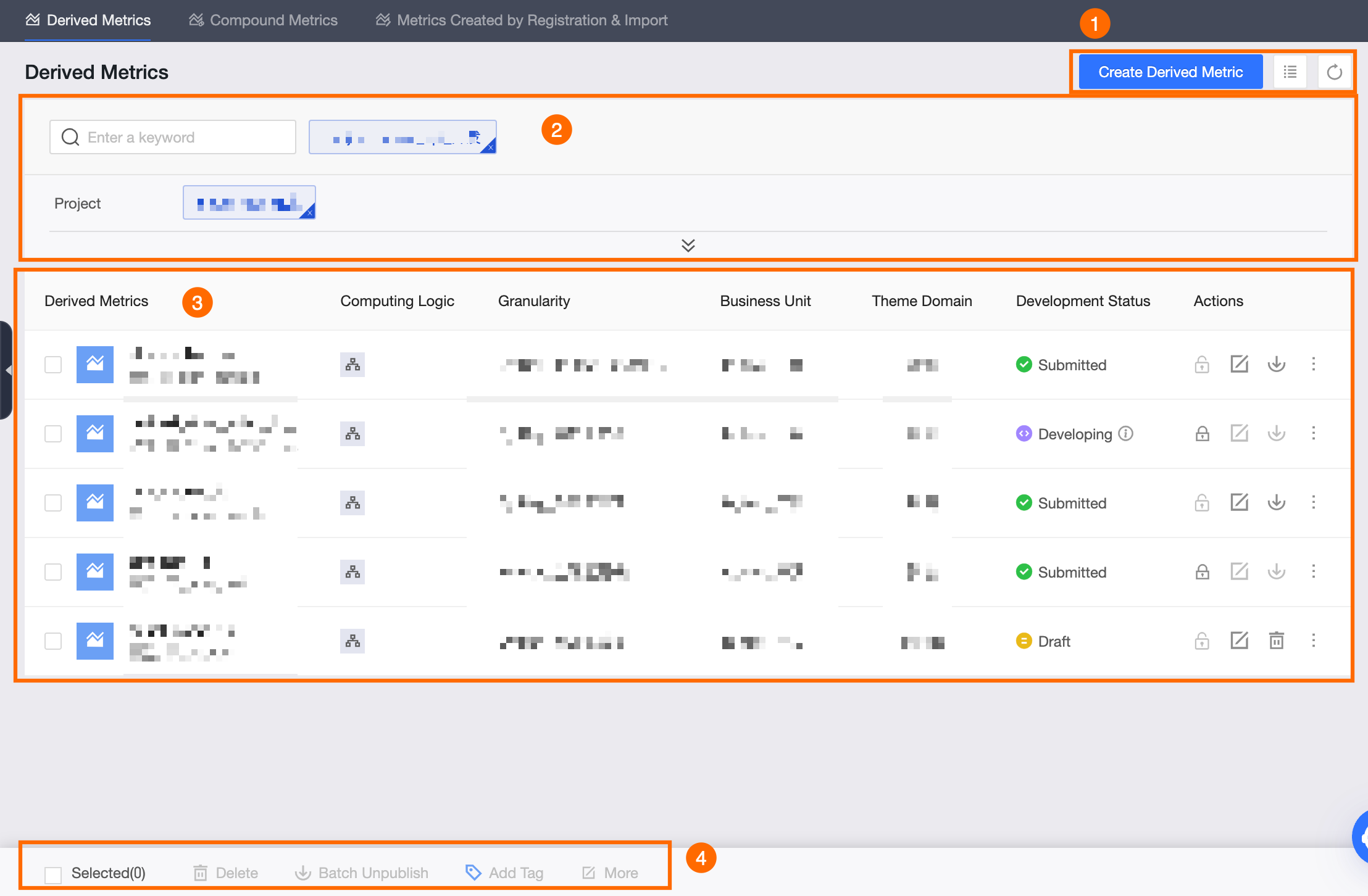The height and width of the screenshot is (896, 1368).
Task: Open more actions menu for first row
Action: pos(1314,364)
